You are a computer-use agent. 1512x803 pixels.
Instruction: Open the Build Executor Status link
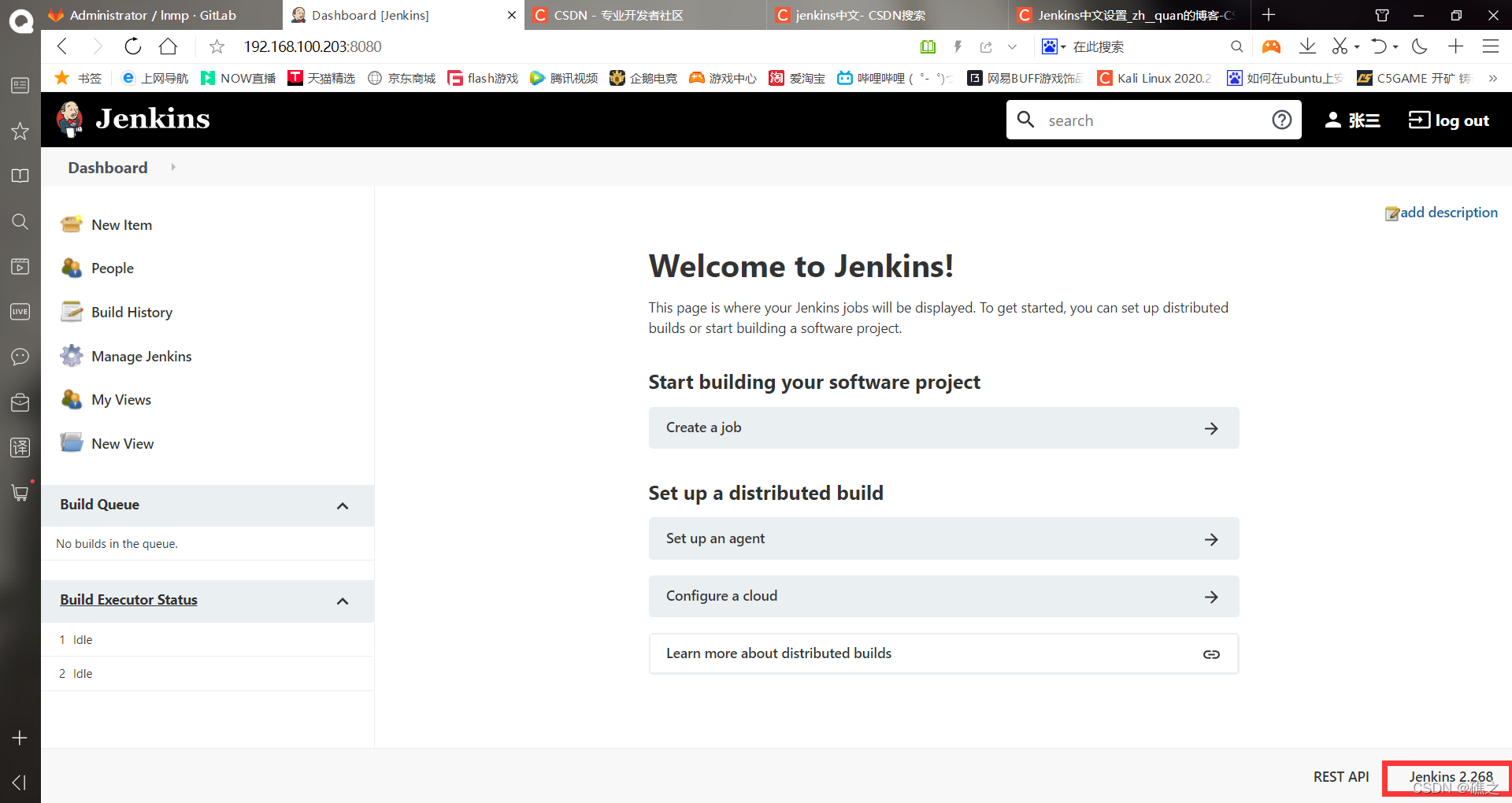[x=128, y=600]
